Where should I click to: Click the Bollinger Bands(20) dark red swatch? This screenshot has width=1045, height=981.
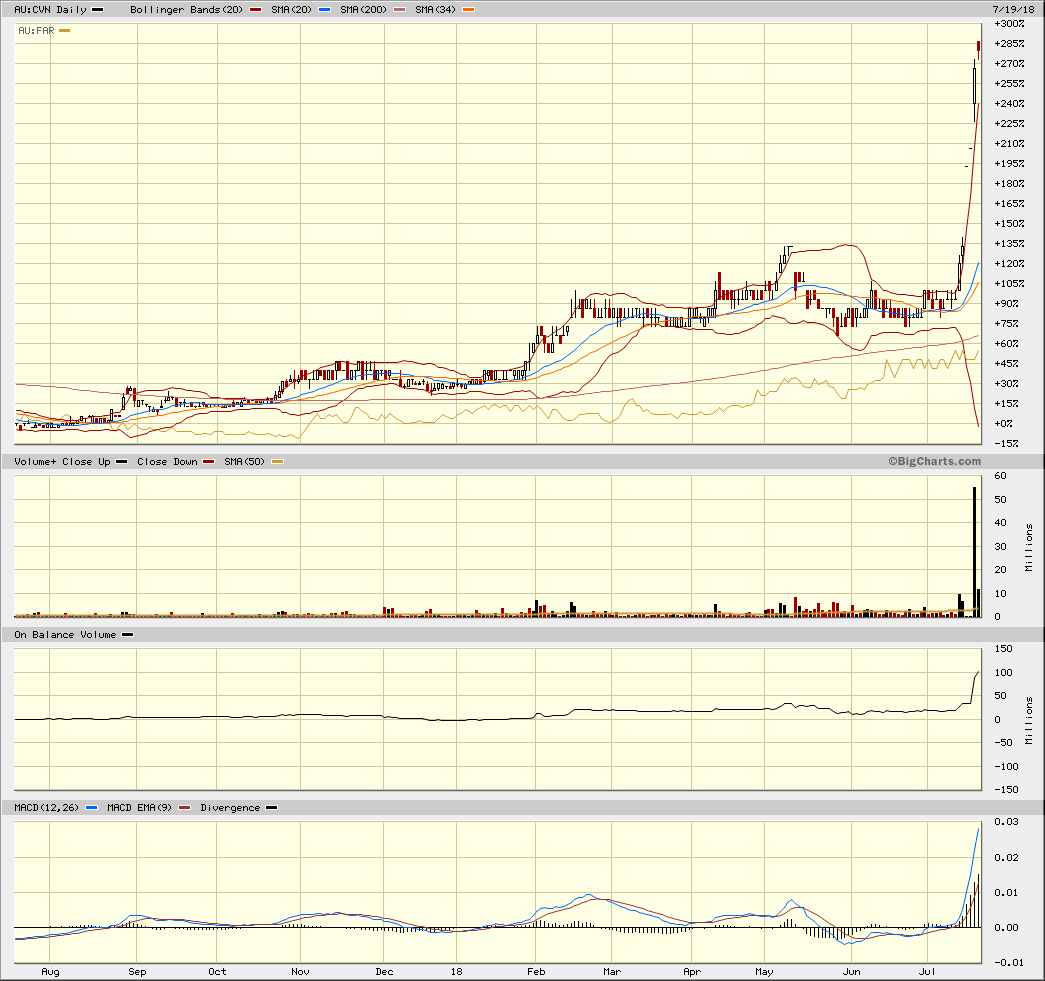pos(255,10)
